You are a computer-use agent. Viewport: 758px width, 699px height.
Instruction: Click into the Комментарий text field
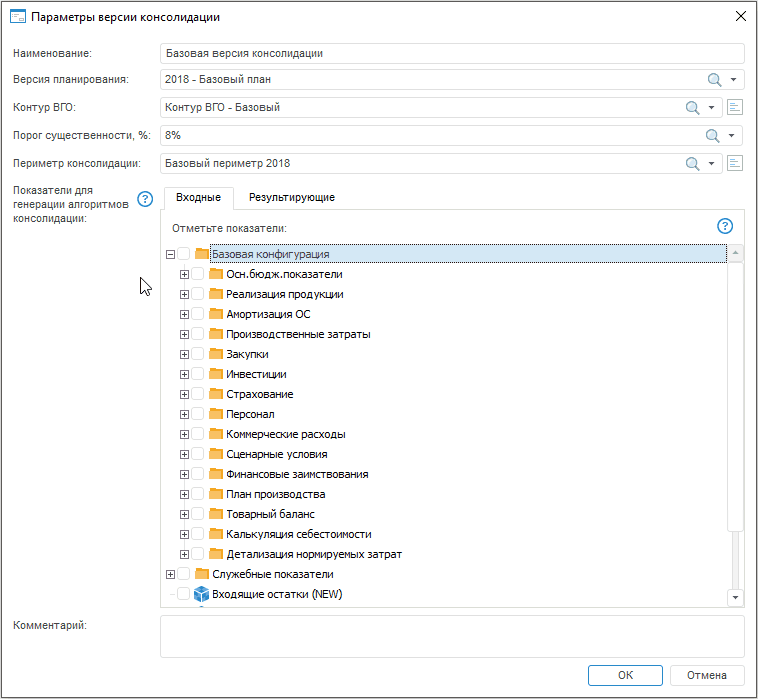click(x=452, y=636)
